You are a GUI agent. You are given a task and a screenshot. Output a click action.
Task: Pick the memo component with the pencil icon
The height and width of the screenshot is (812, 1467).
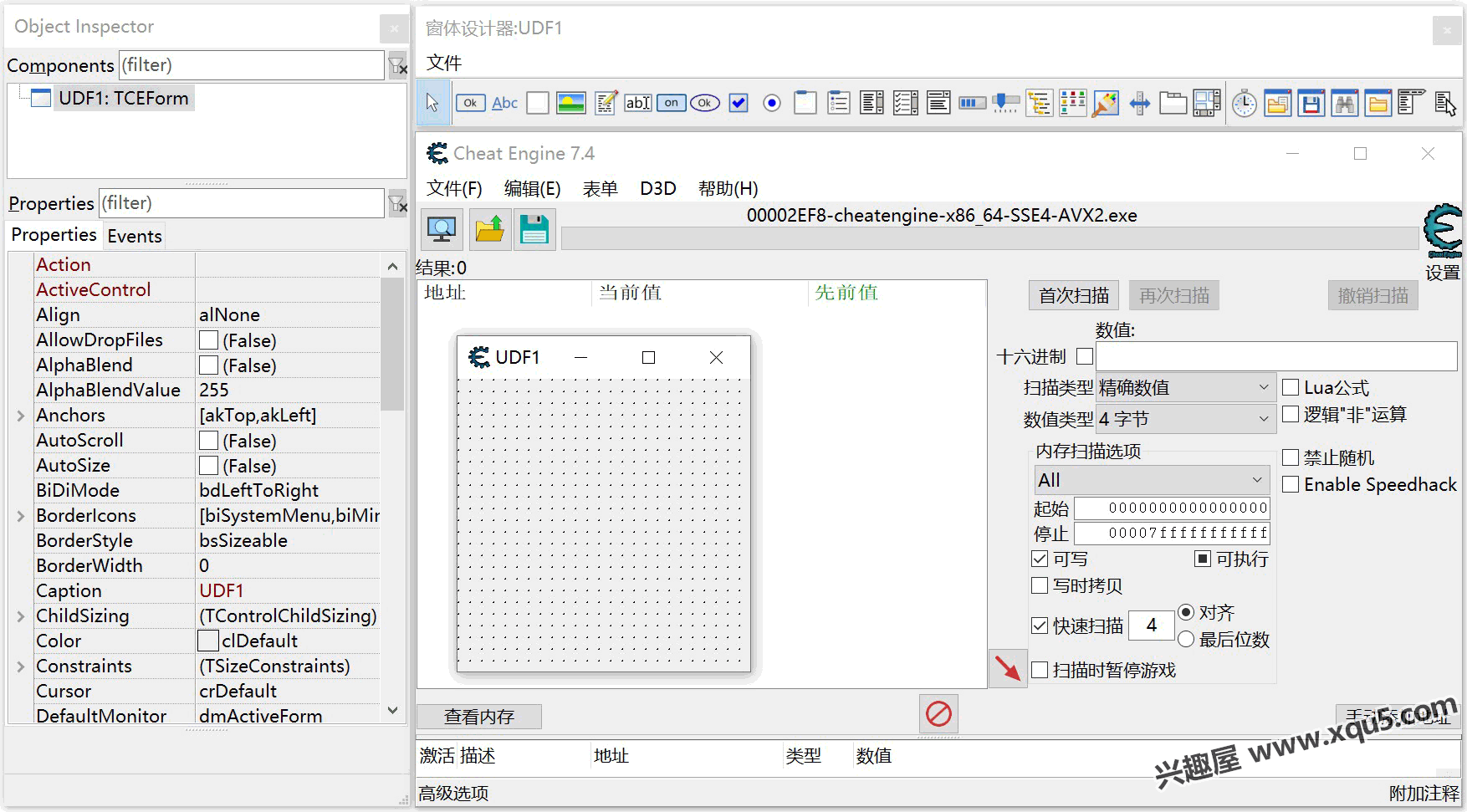point(606,103)
